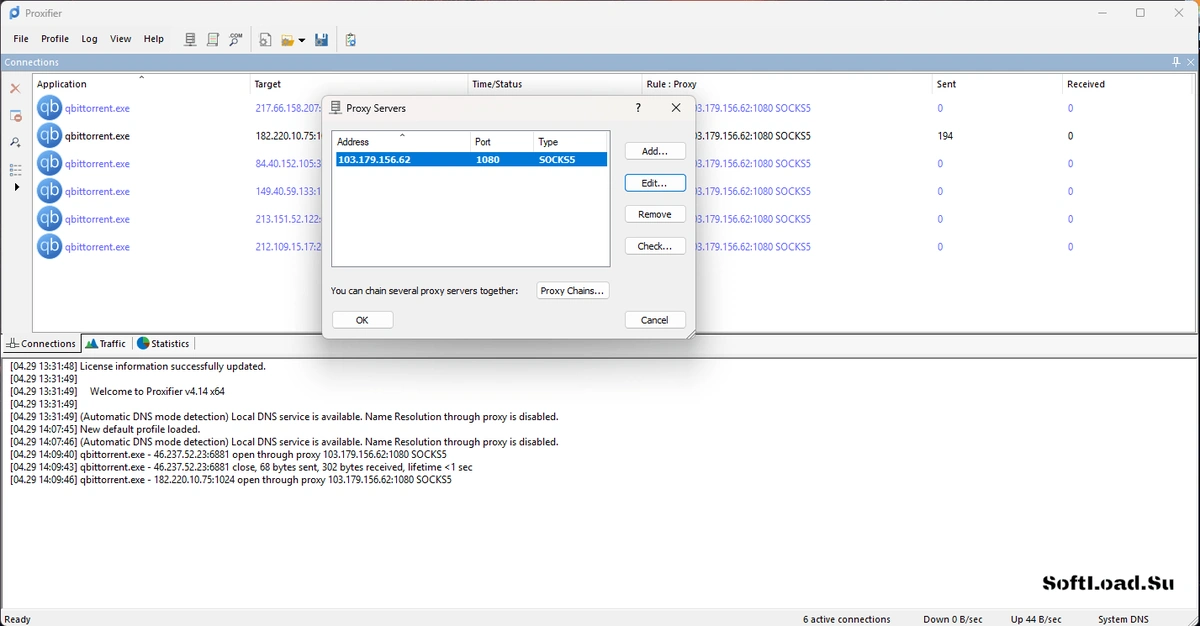Click the Add... button
The height and width of the screenshot is (626, 1200).
(x=655, y=151)
